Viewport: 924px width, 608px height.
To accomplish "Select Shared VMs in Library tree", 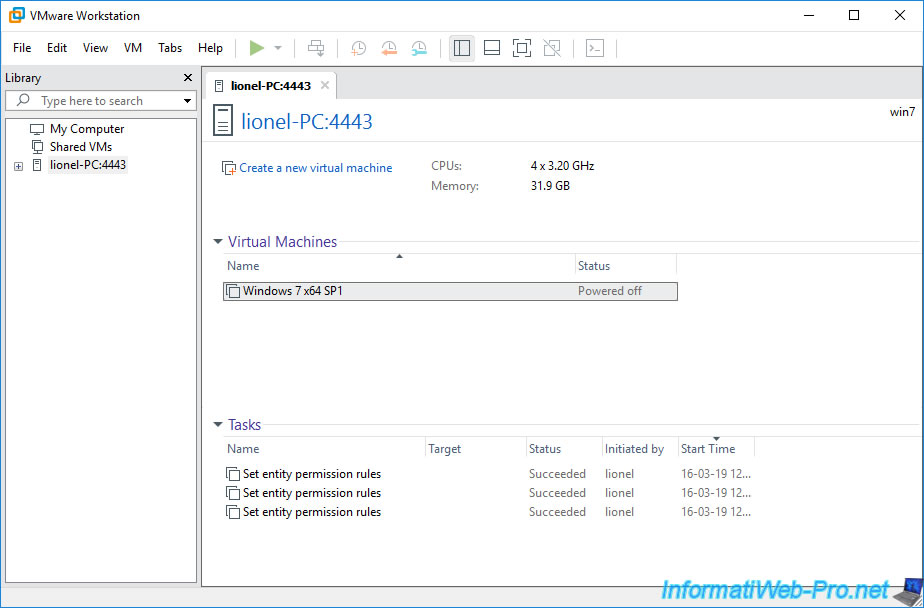I will coord(81,147).
